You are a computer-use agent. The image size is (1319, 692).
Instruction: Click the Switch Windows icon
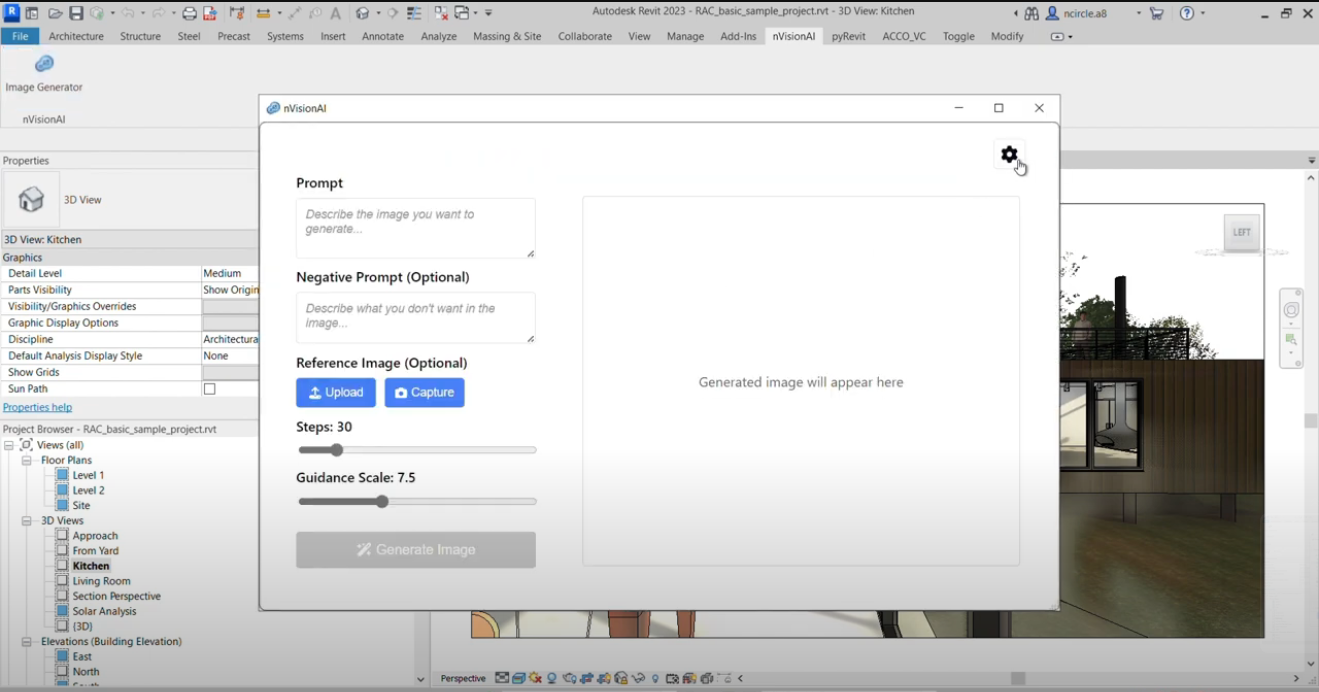coord(462,13)
